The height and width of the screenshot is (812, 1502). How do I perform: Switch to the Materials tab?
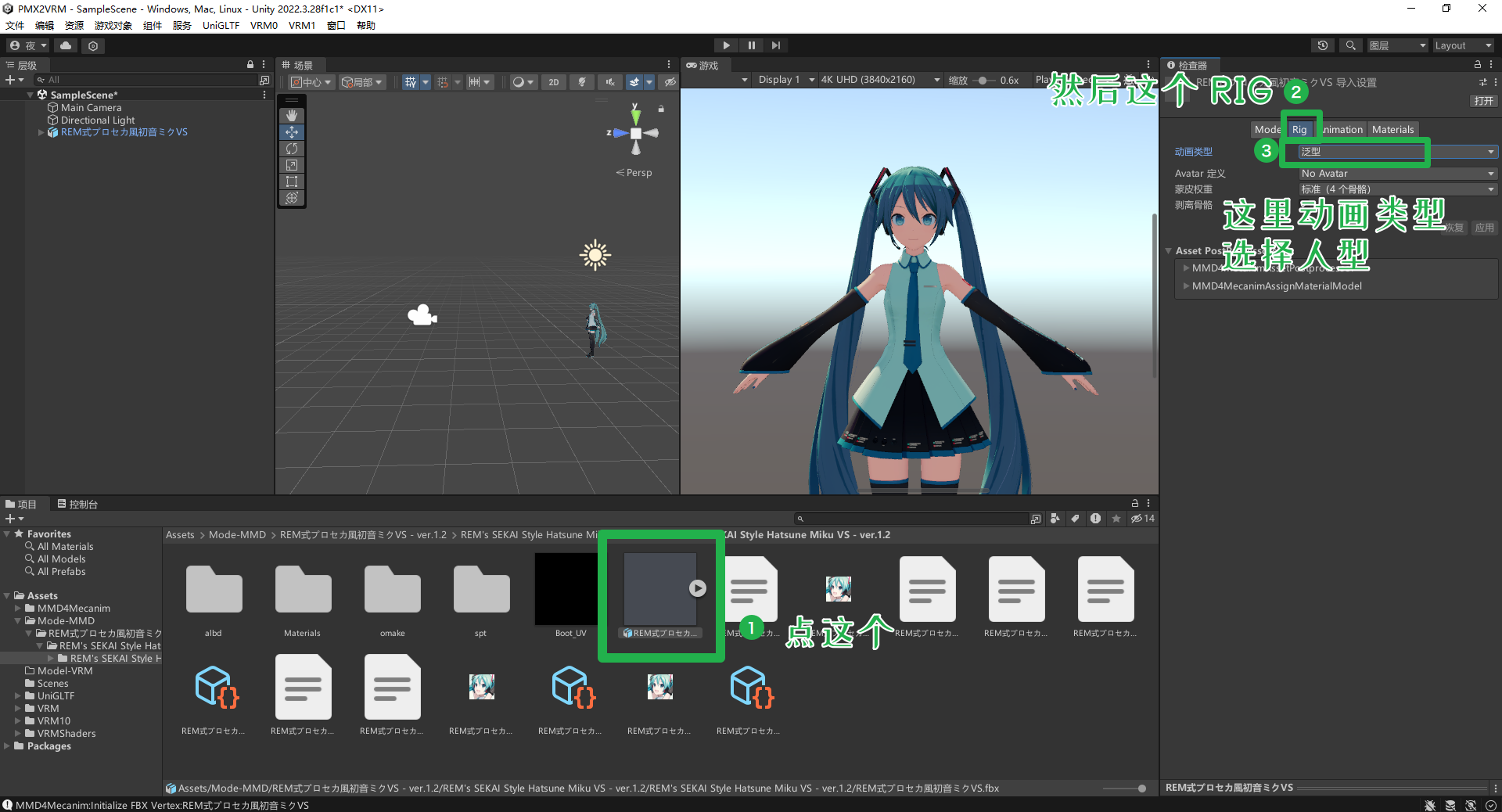[x=1392, y=130]
